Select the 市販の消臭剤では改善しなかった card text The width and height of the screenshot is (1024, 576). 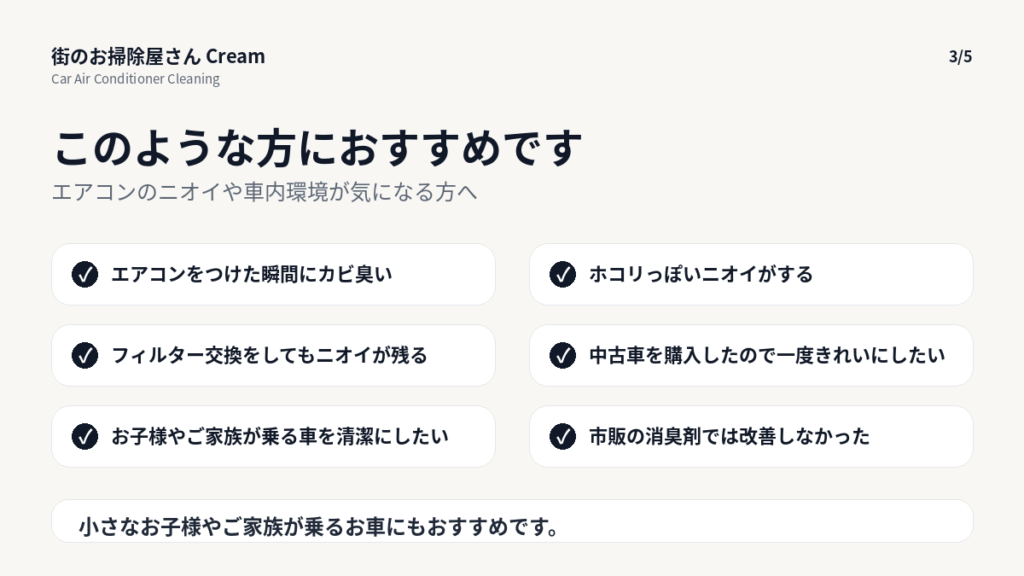729,436
